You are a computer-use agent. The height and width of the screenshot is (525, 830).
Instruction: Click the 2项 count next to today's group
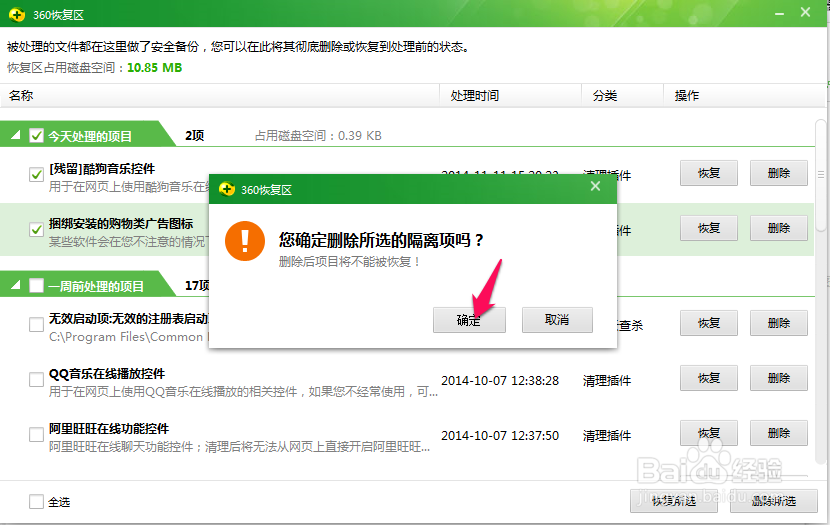(195, 136)
